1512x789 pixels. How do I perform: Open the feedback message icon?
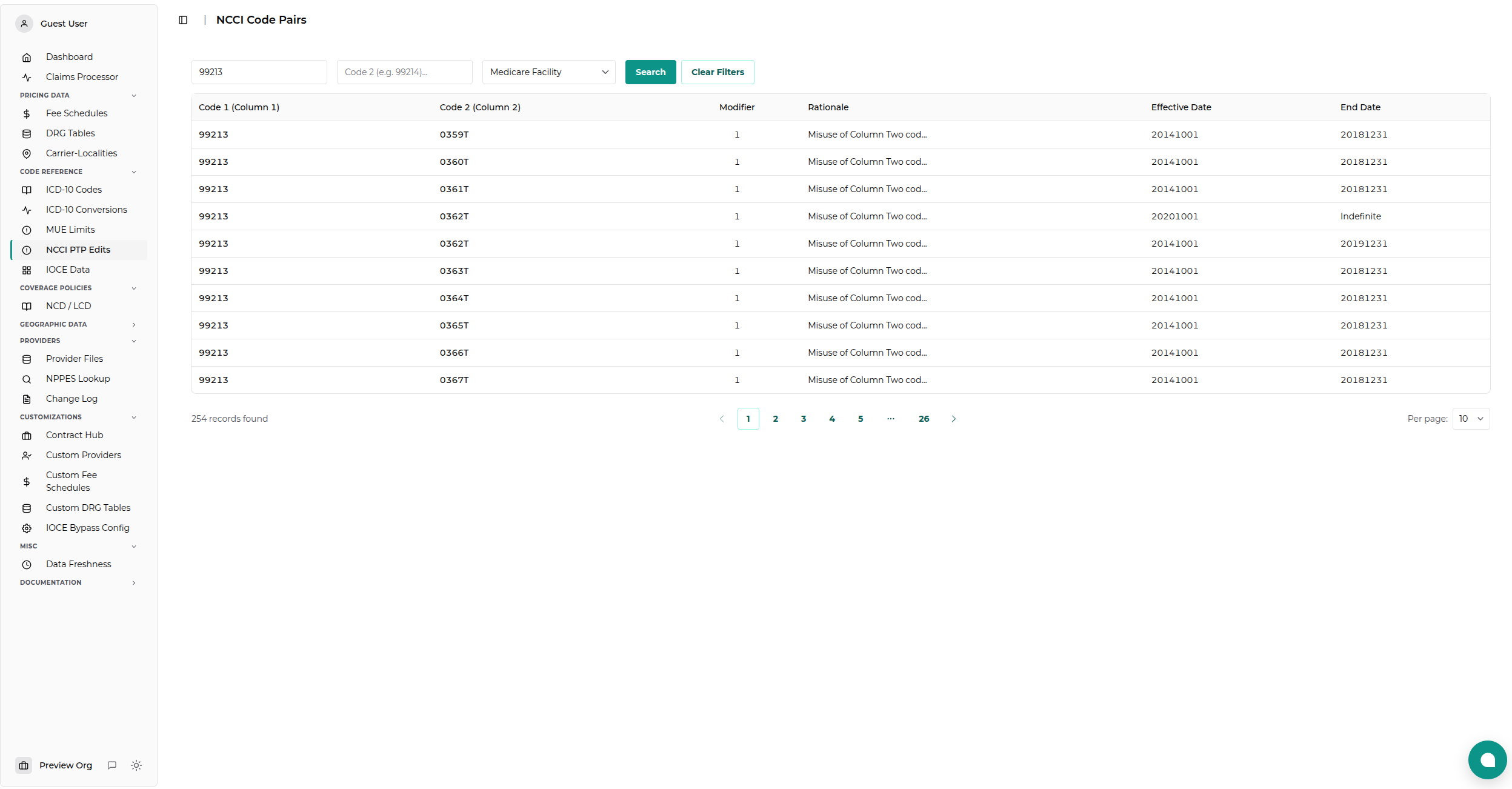coord(112,765)
